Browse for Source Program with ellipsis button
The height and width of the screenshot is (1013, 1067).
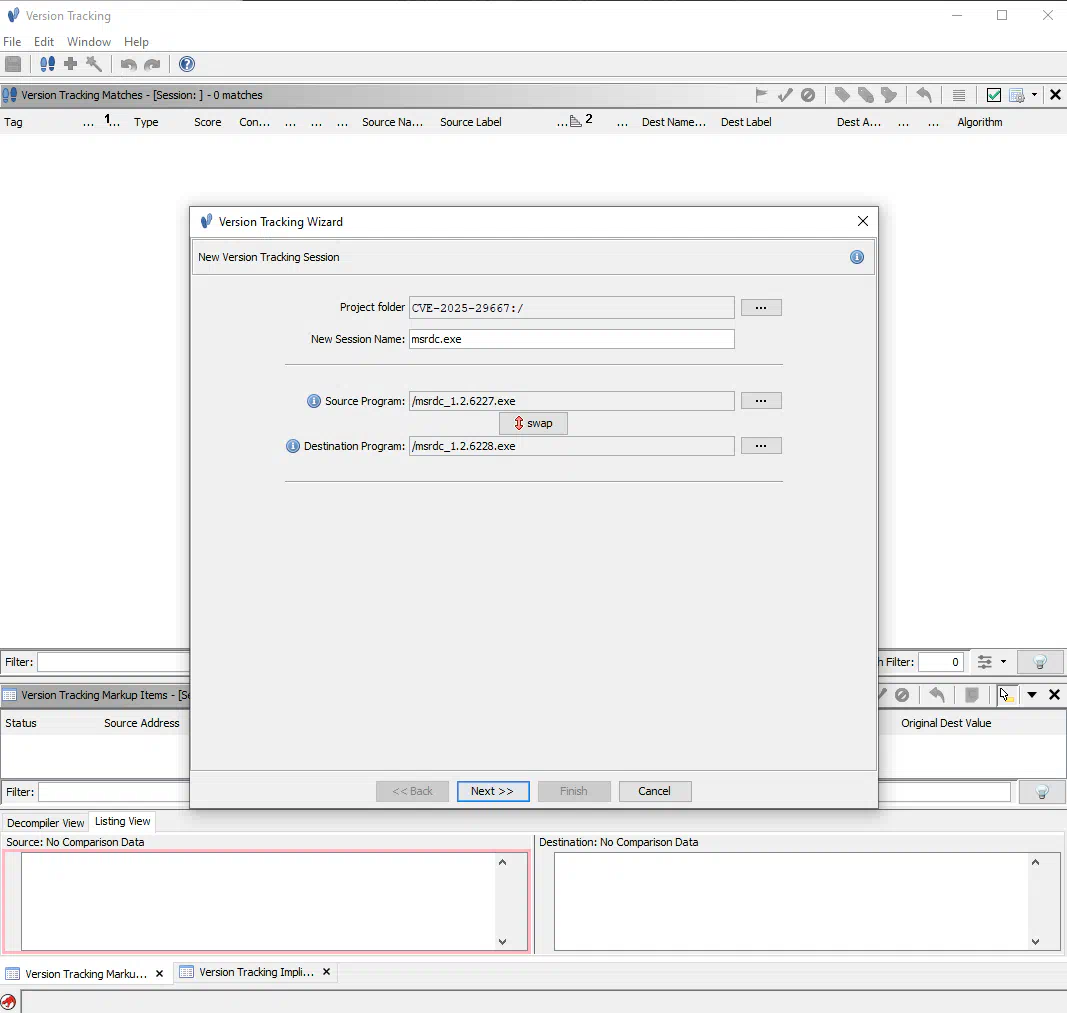click(761, 401)
